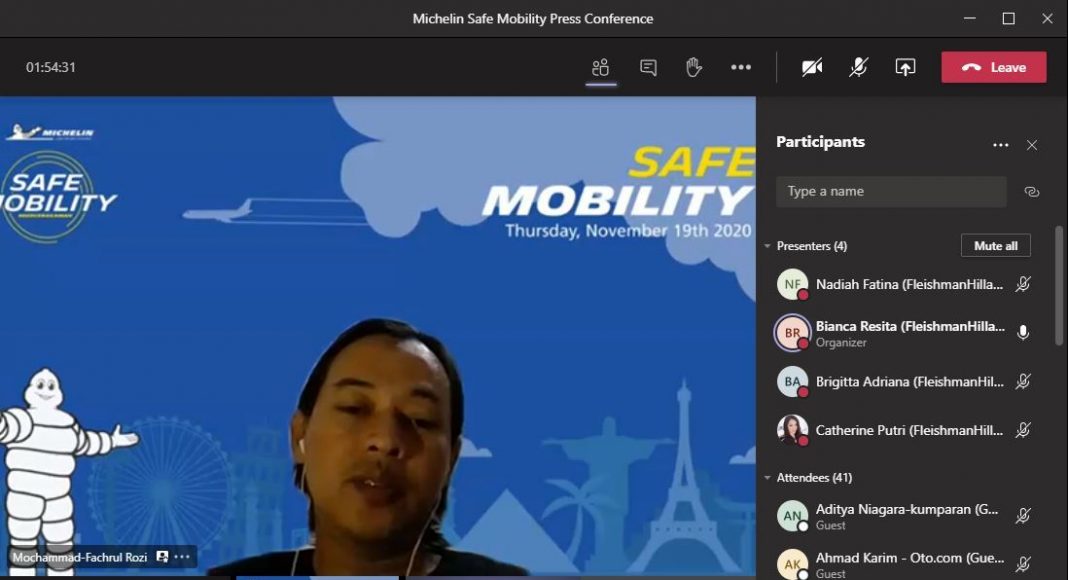Image resolution: width=1068 pixels, height=580 pixels.
Task: Unmute your microphone
Action: pos(858,68)
